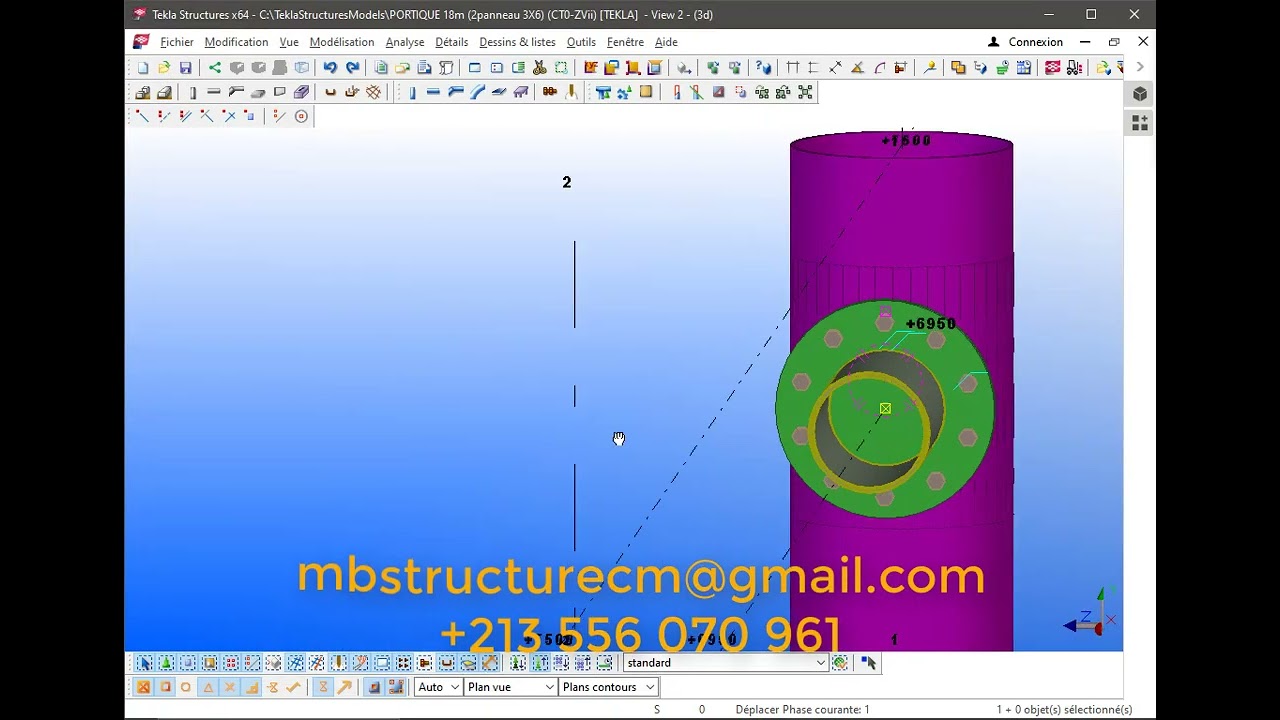This screenshot has width=1280, height=720.
Task: Toggle snap to nearest points checkmark switch
Action: coord(293,687)
